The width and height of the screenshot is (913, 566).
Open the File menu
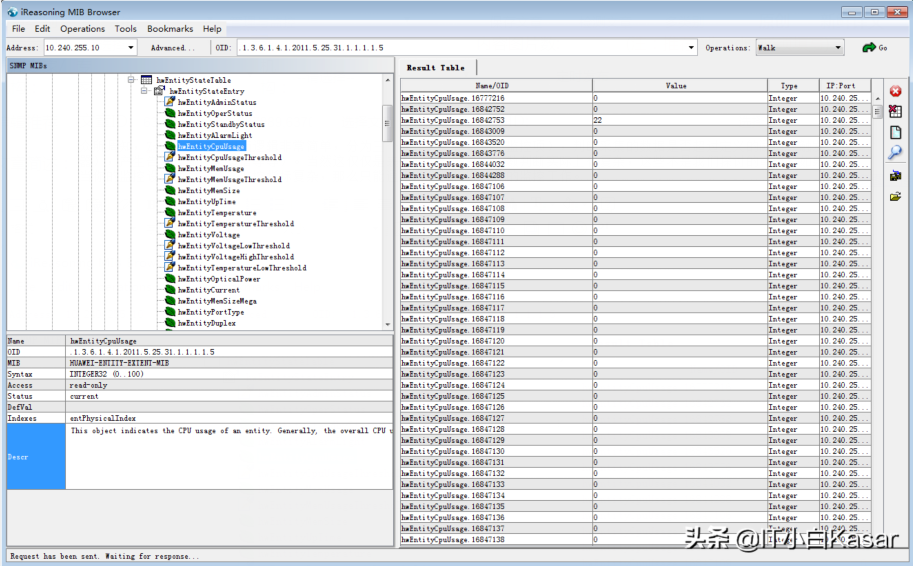[x=18, y=29]
